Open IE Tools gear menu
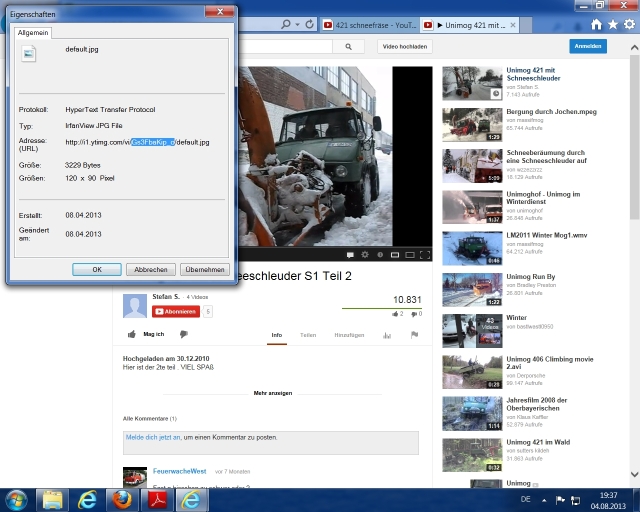Screen dimensions: 640x512 point(627,24)
